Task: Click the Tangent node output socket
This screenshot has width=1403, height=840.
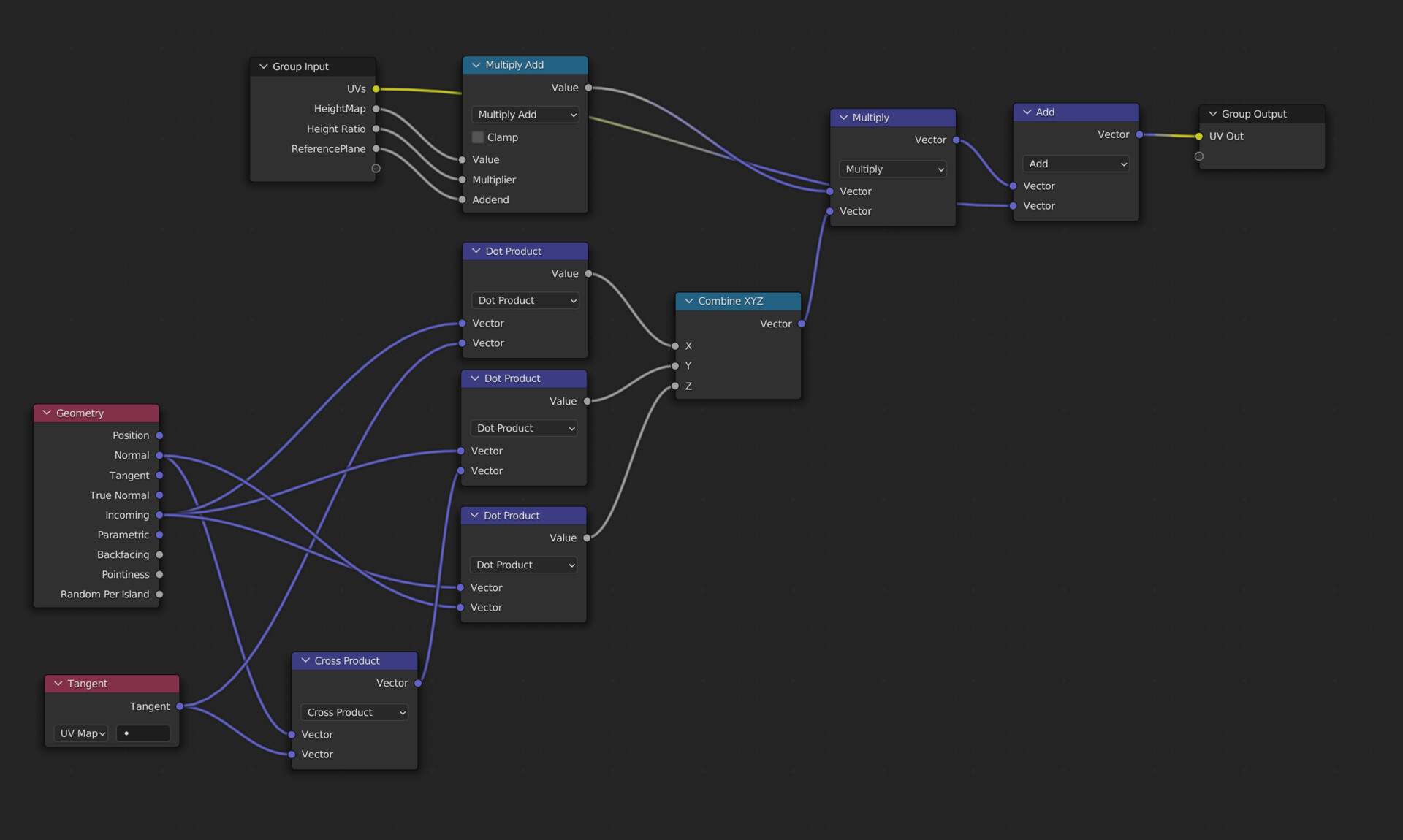Action: (x=180, y=706)
